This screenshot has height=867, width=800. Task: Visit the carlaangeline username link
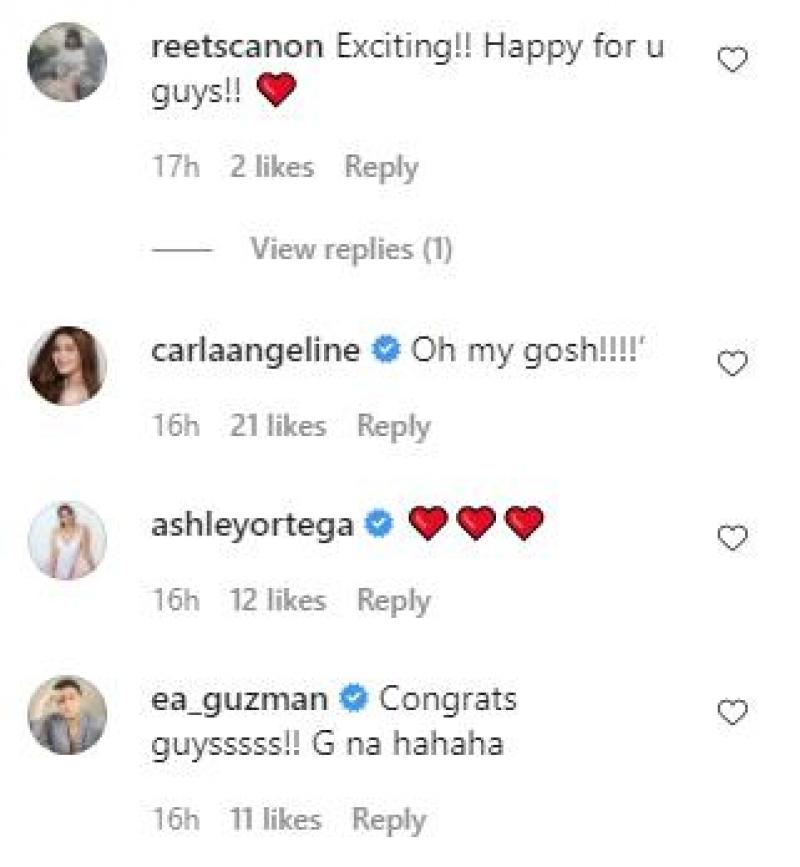coord(255,351)
